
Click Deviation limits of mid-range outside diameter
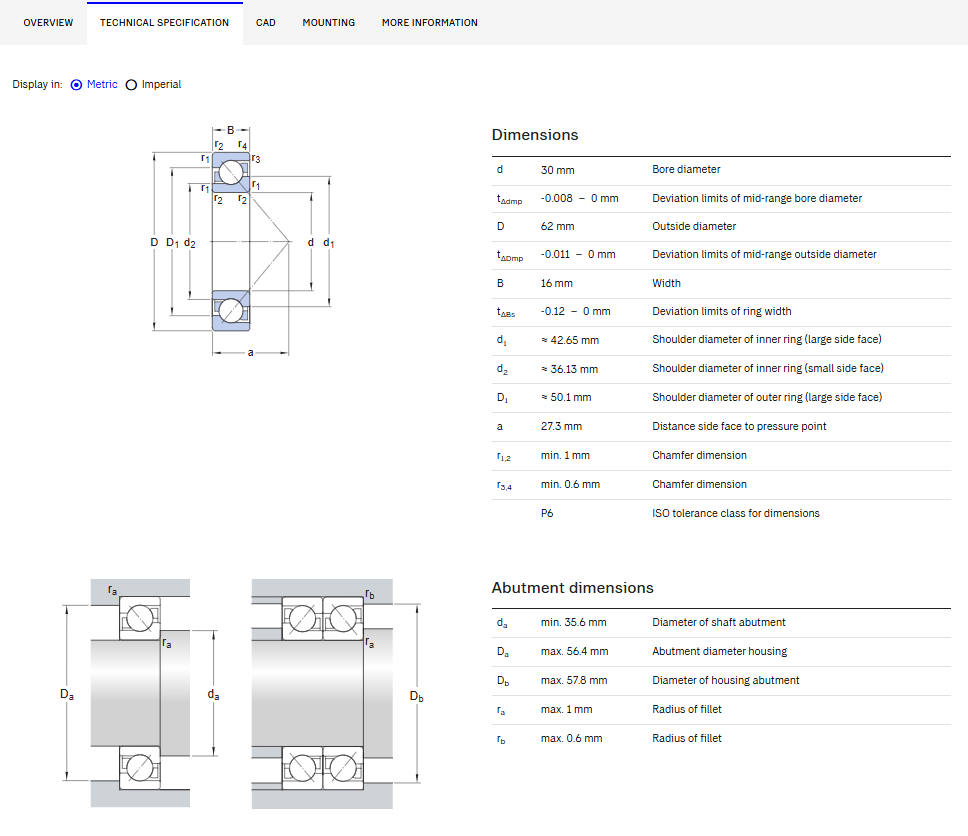coord(764,254)
